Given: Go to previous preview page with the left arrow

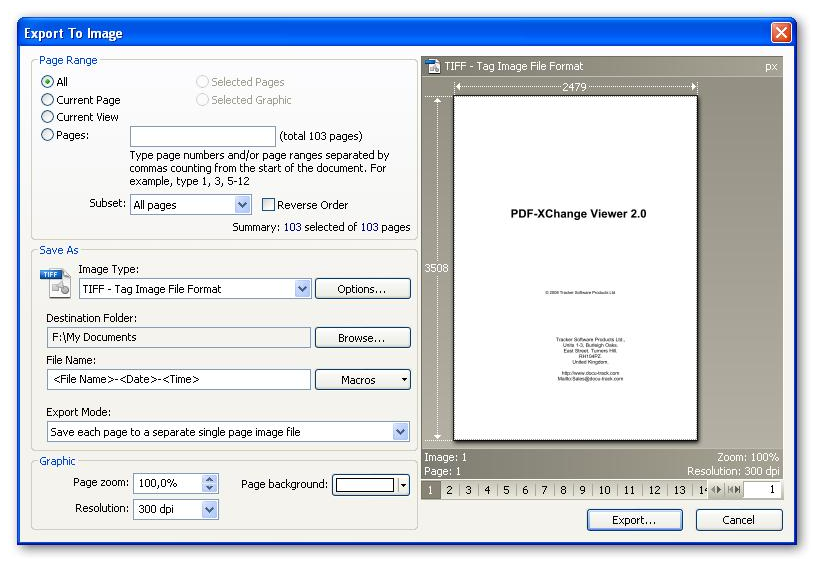Looking at the screenshot, I should (x=713, y=490).
